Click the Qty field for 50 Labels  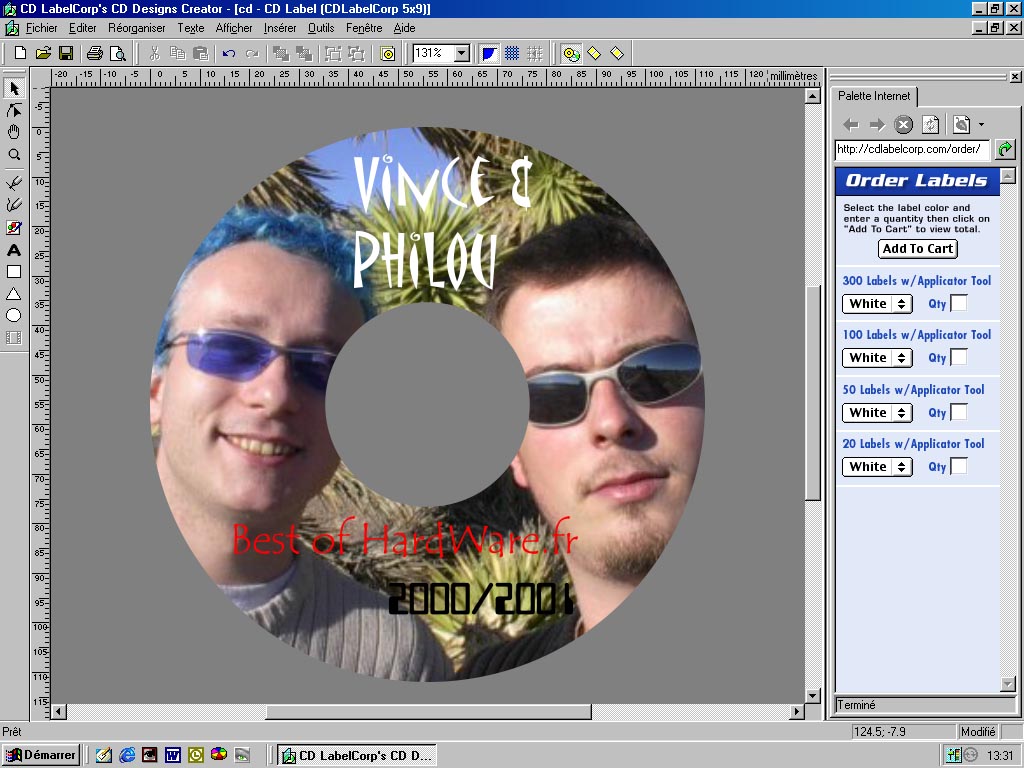(x=959, y=413)
